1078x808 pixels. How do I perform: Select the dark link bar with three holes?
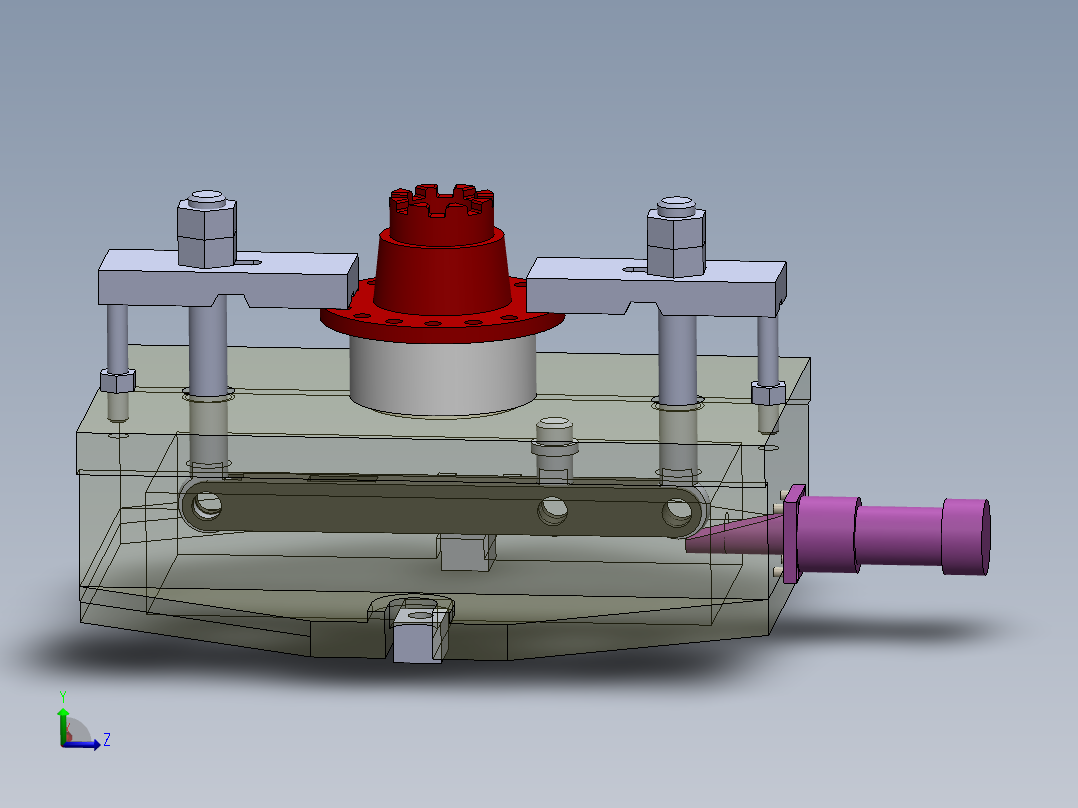(x=443, y=509)
